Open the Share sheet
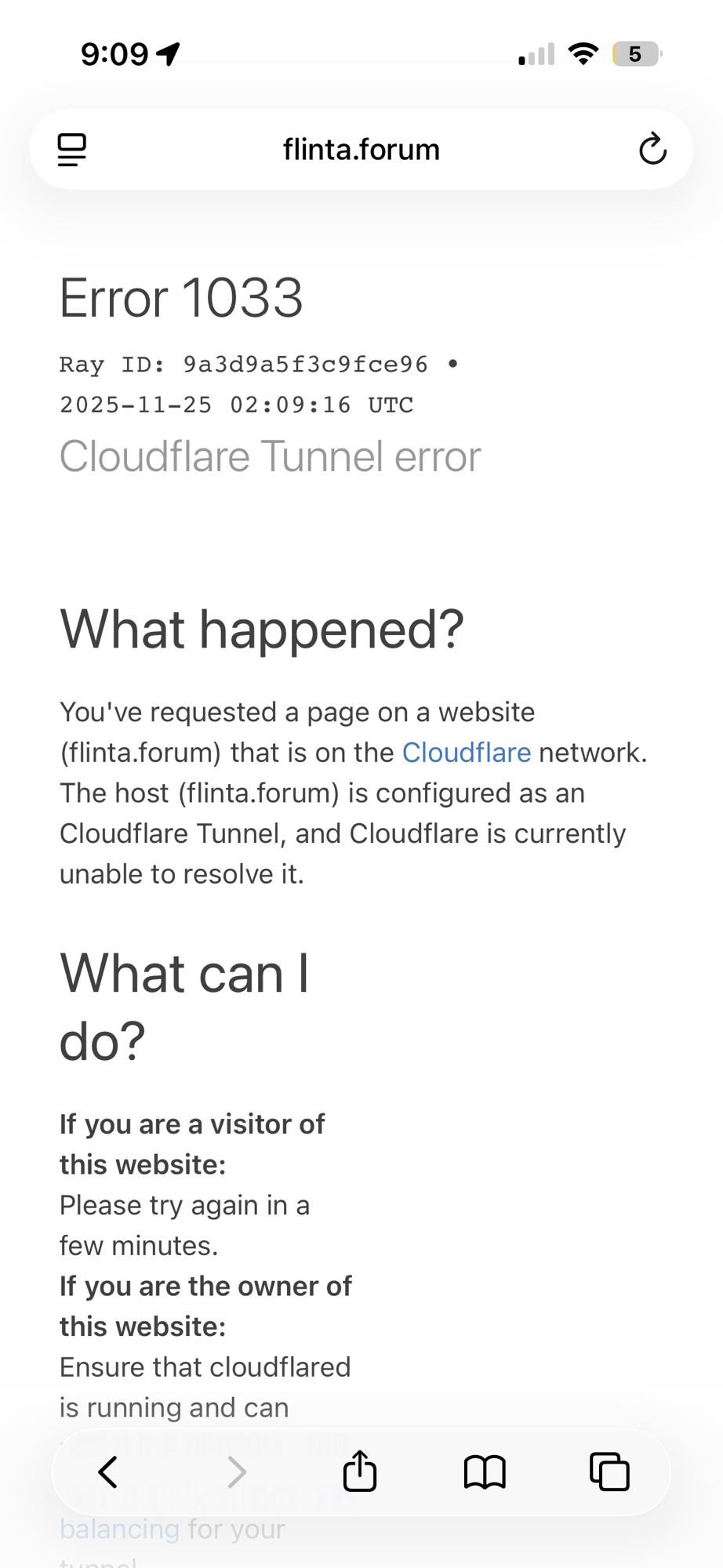Image resolution: width=723 pixels, height=1568 pixels. 360,1471
